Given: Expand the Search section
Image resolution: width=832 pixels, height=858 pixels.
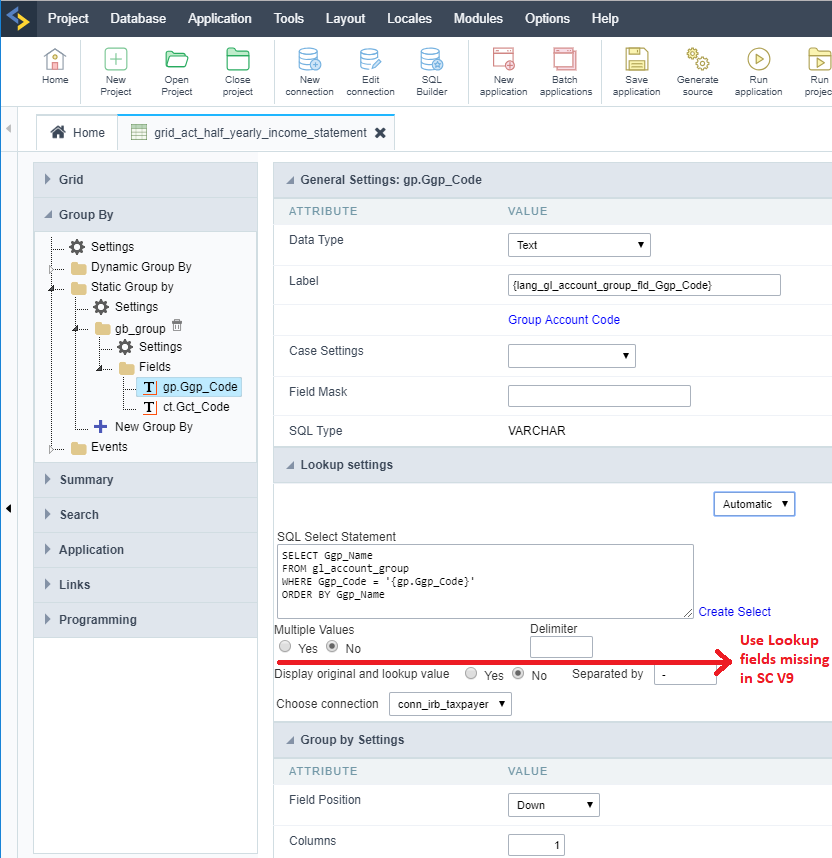Looking at the screenshot, I should 146,515.
